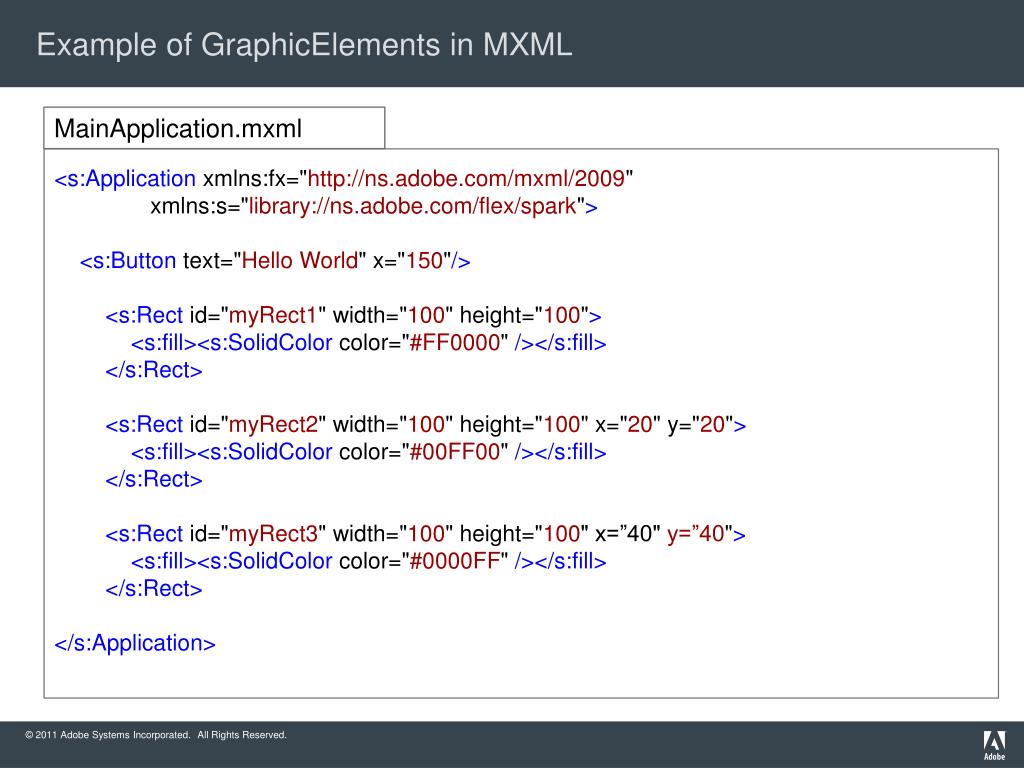Select the #0000FF blue color value
Viewport: 1024px width, 768px height.
[455, 561]
